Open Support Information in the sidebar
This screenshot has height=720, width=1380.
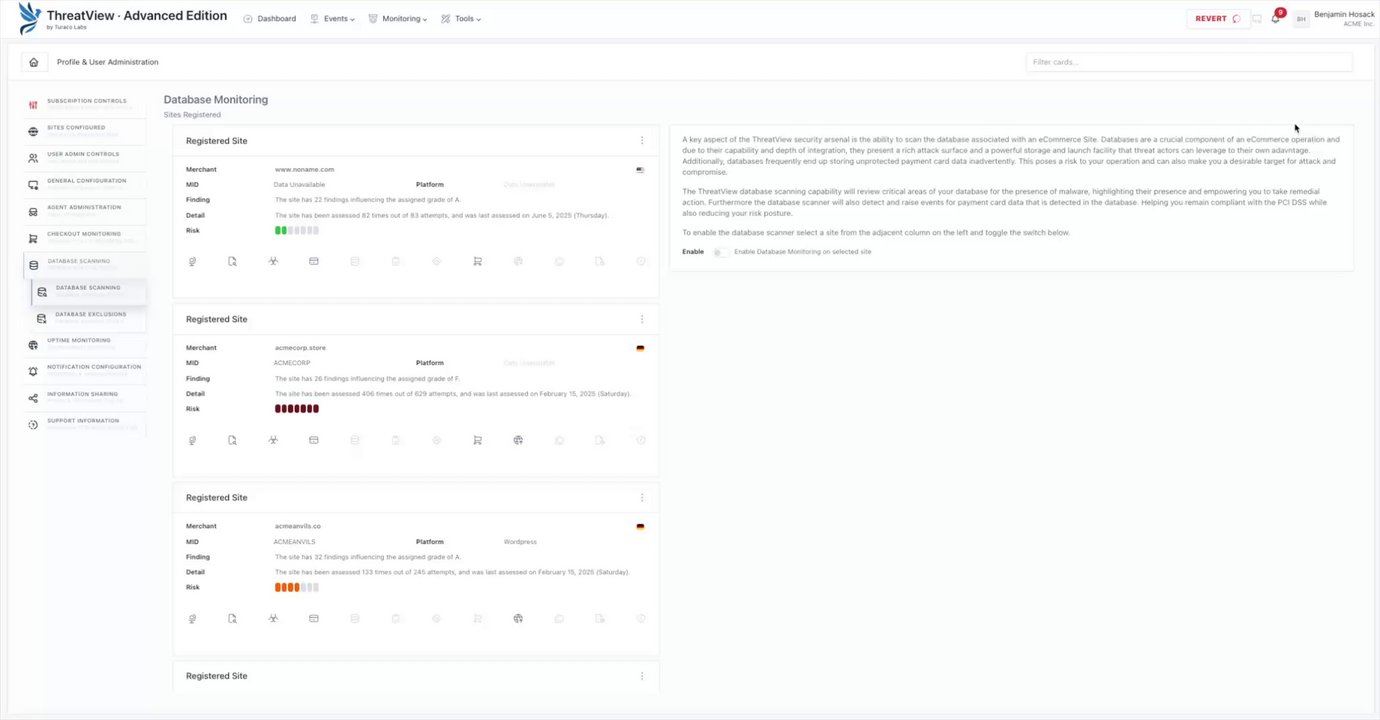[x=85, y=424]
